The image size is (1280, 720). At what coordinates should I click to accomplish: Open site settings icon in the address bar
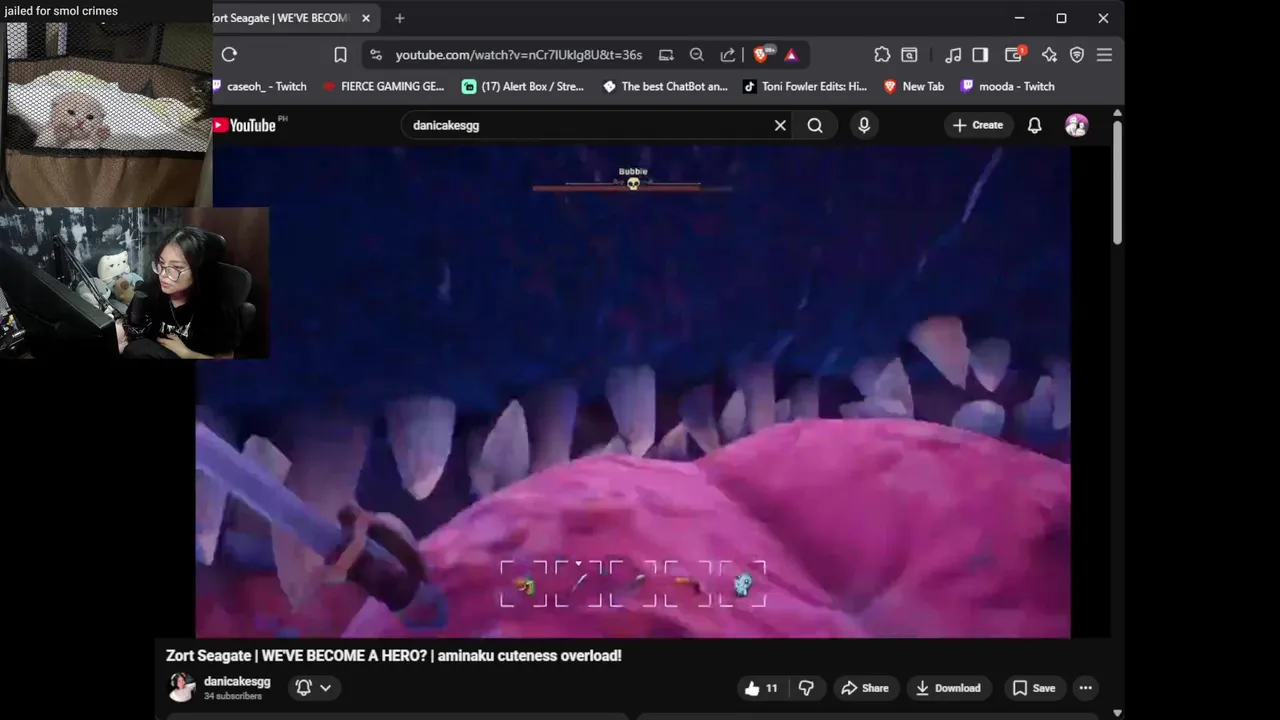tap(376, 55)
